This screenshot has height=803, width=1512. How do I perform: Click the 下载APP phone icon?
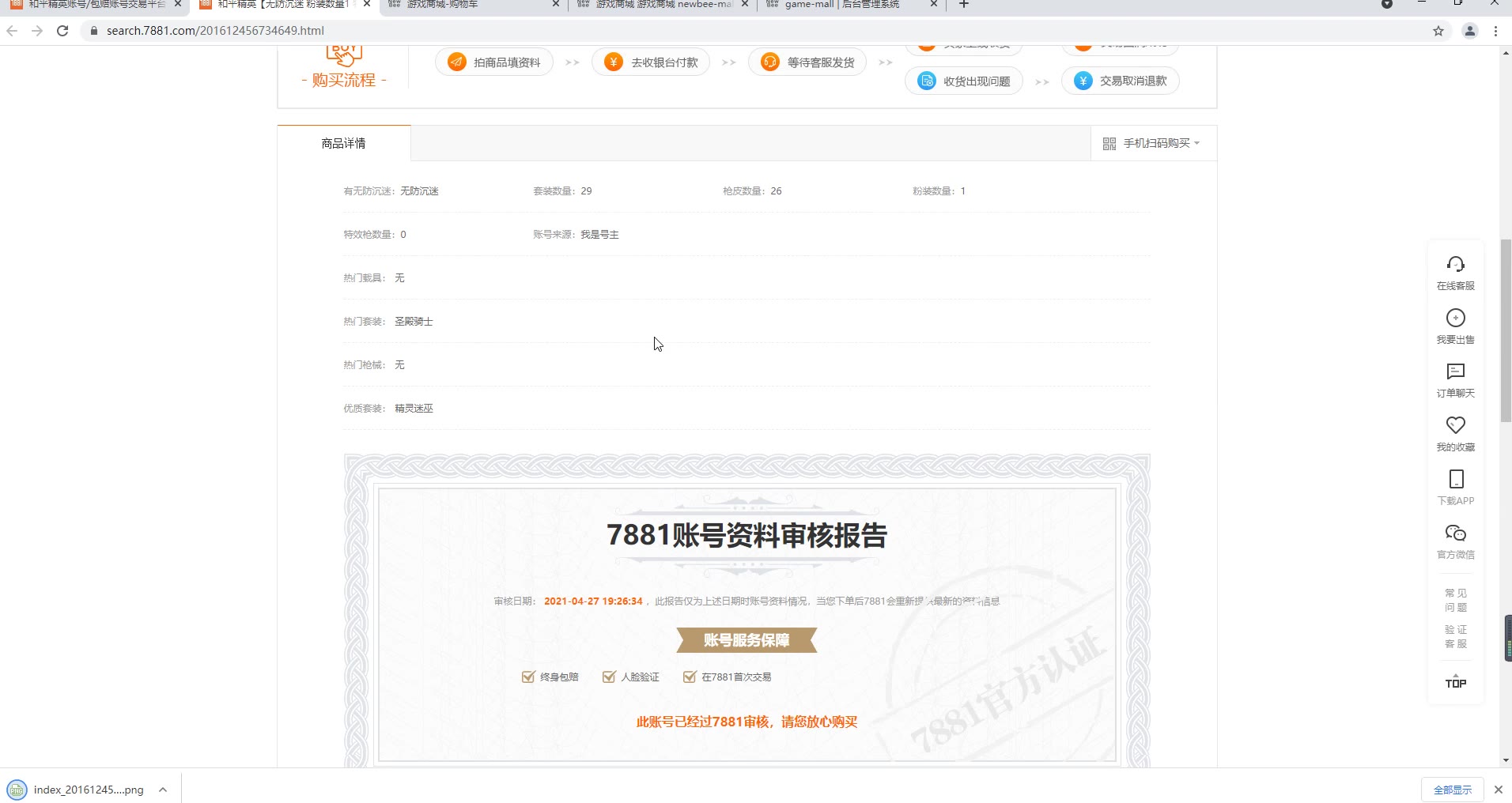tap(1456, 479)
